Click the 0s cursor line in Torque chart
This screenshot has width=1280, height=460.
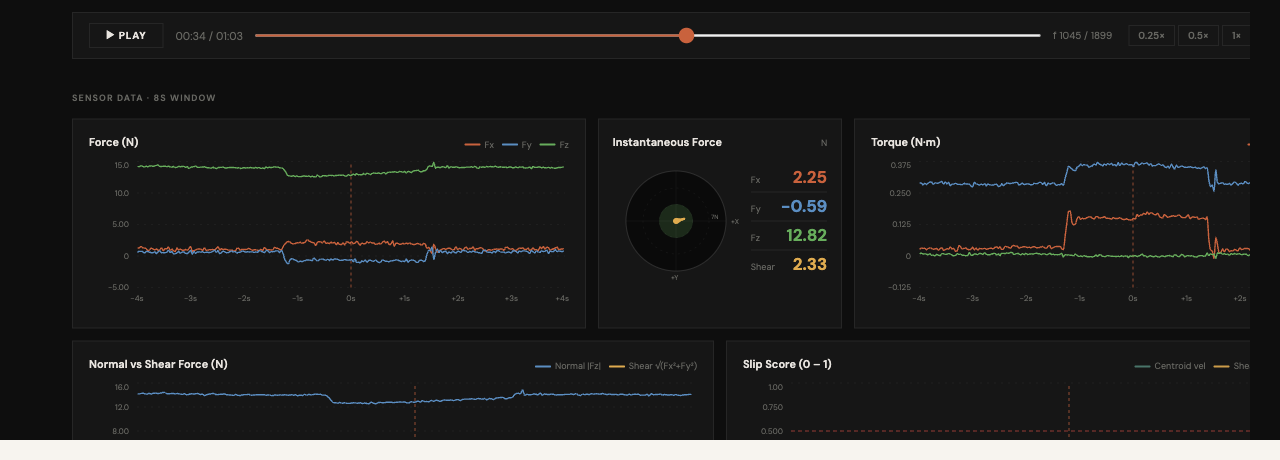(1133, 226)
